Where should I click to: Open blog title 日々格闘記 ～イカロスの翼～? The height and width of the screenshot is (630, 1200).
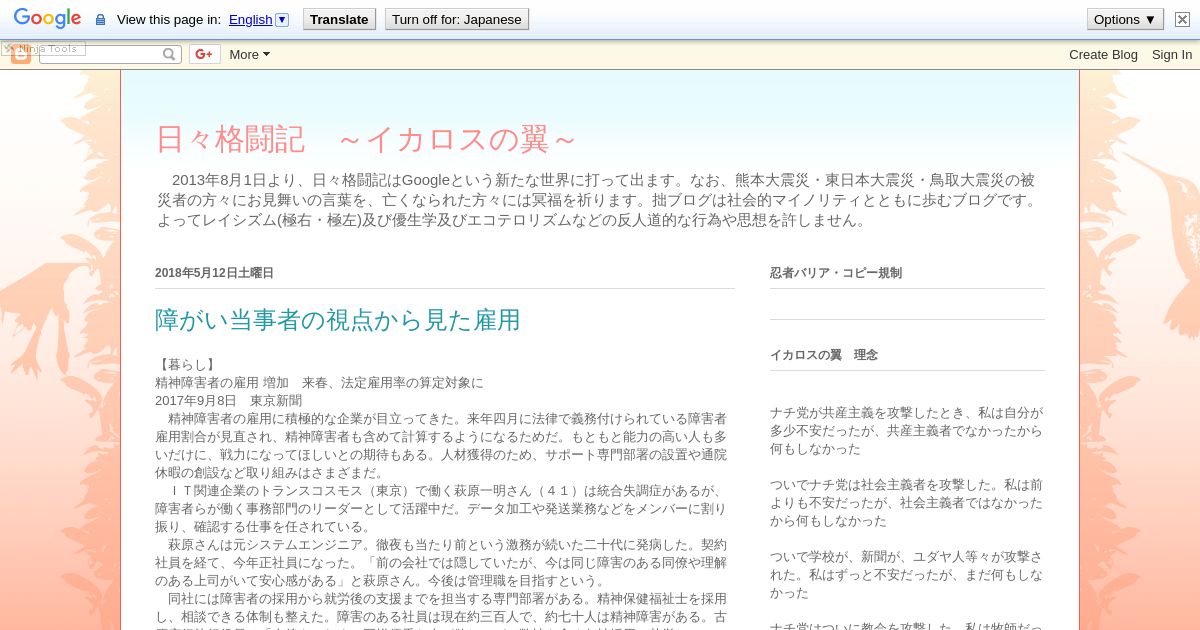click(x=366, y=139)
